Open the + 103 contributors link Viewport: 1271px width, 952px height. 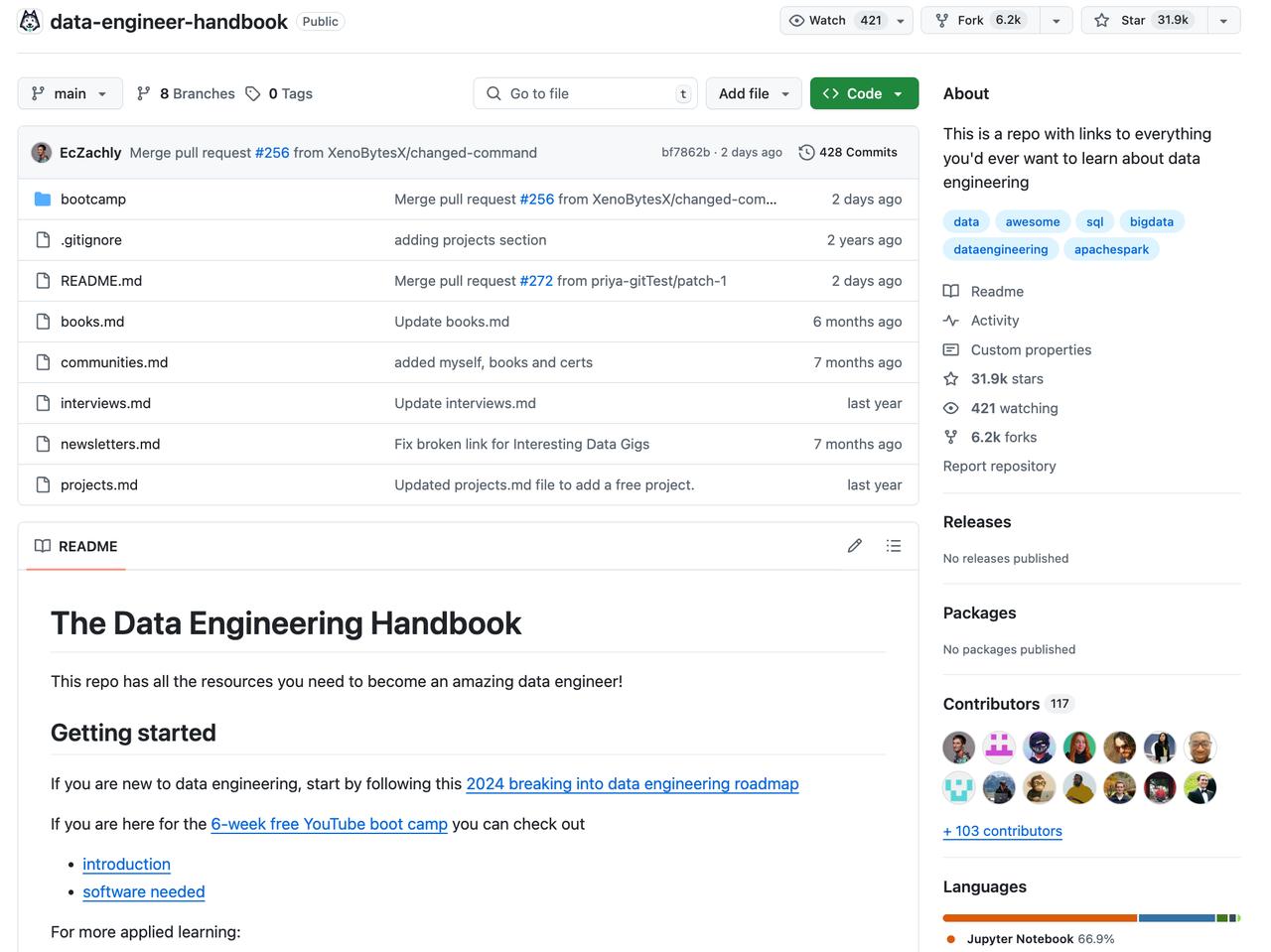pyautogui.click(x=1002, y=831)
